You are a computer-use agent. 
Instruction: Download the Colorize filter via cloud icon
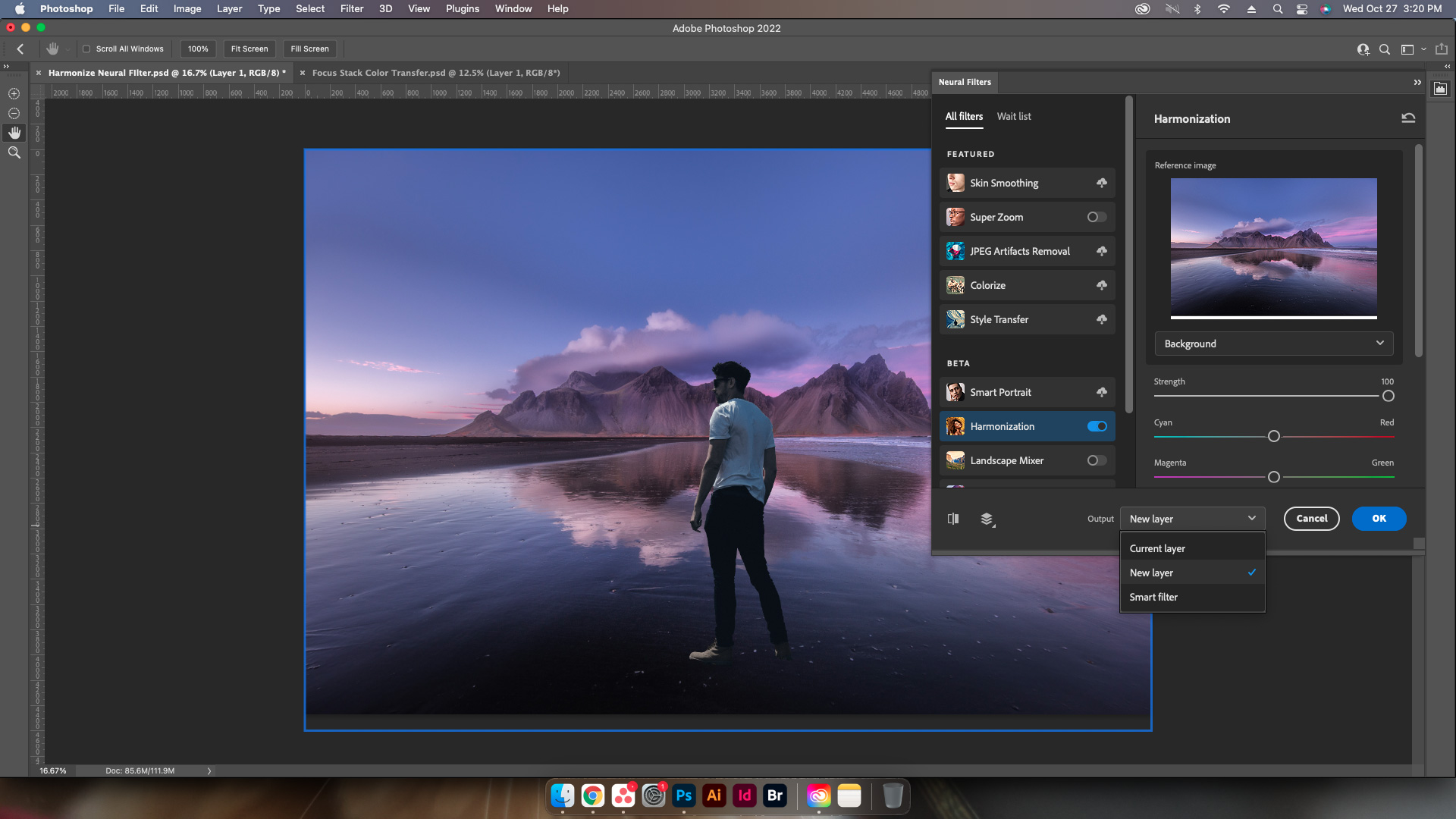(1101, 285)
